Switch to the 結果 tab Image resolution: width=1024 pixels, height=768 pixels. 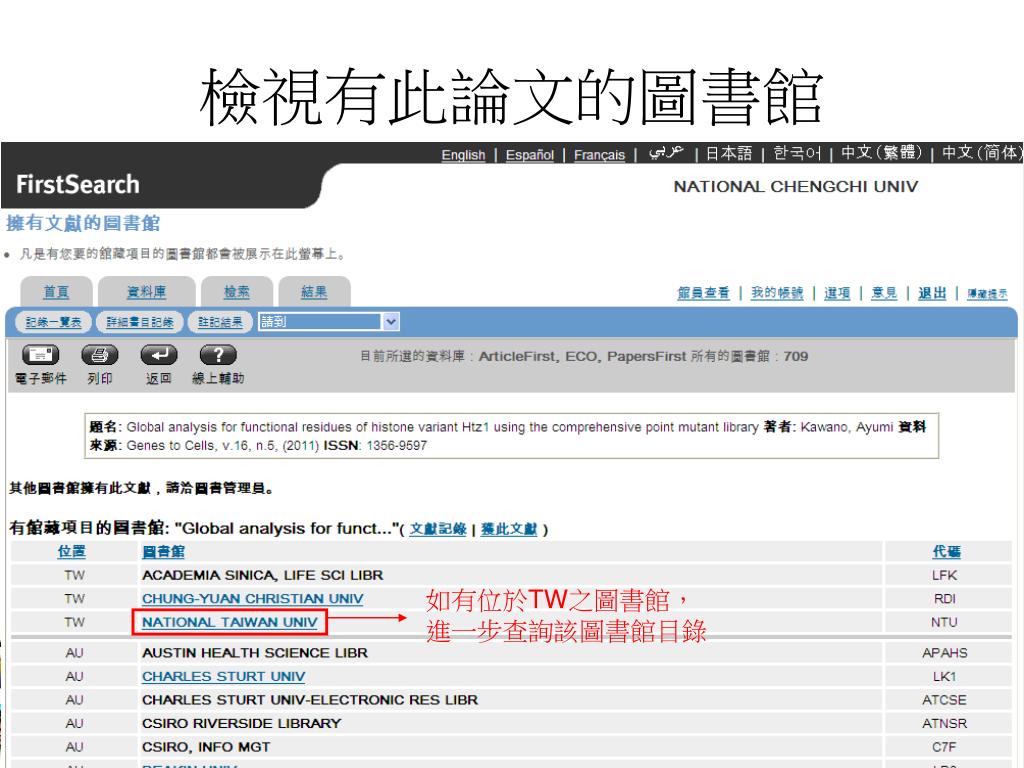pos(314,292)
